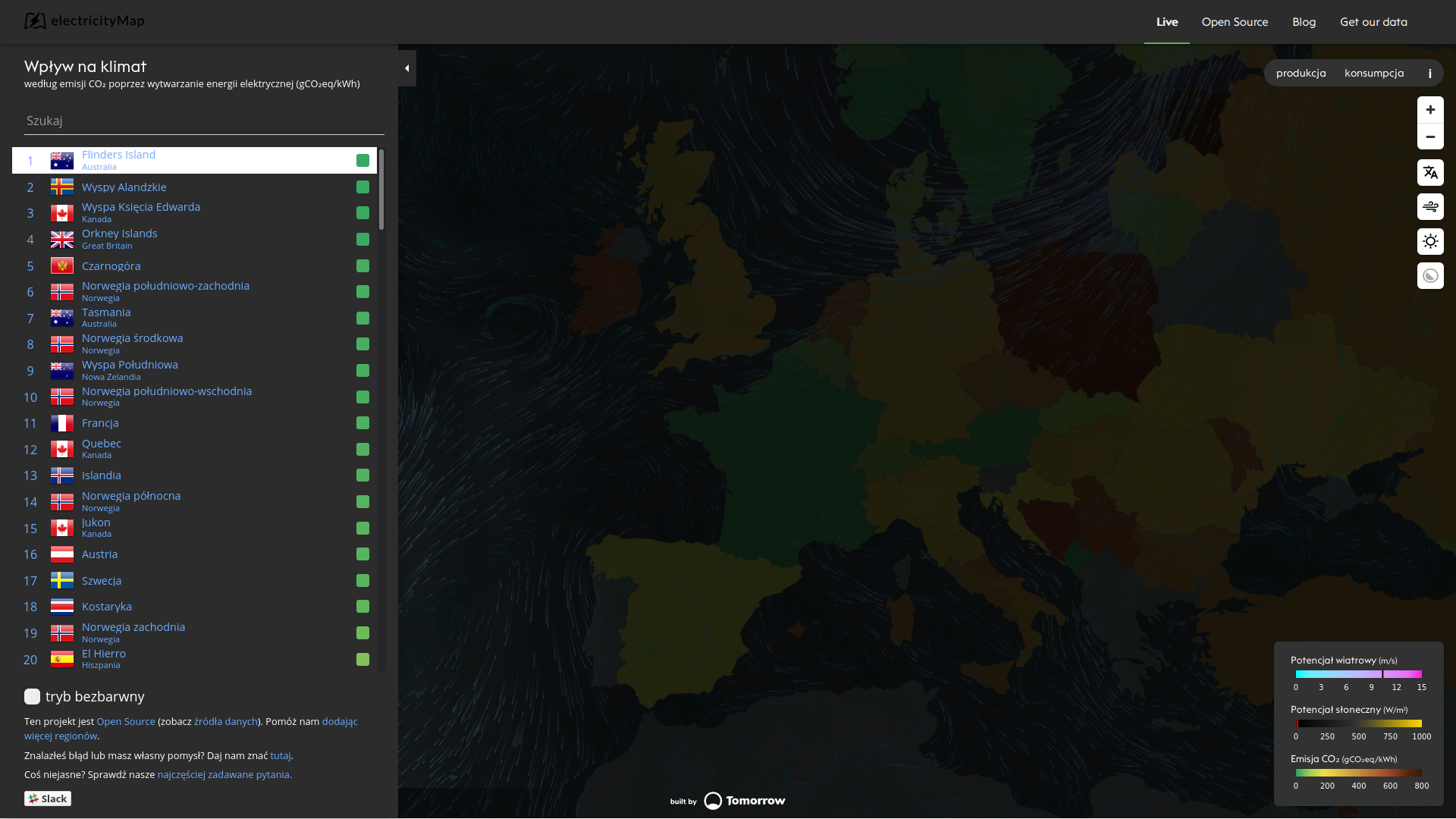This screenshot has height=819, width=1456.
Task: Open najczęściej zadawane pytania link
Action: point(224,774)
